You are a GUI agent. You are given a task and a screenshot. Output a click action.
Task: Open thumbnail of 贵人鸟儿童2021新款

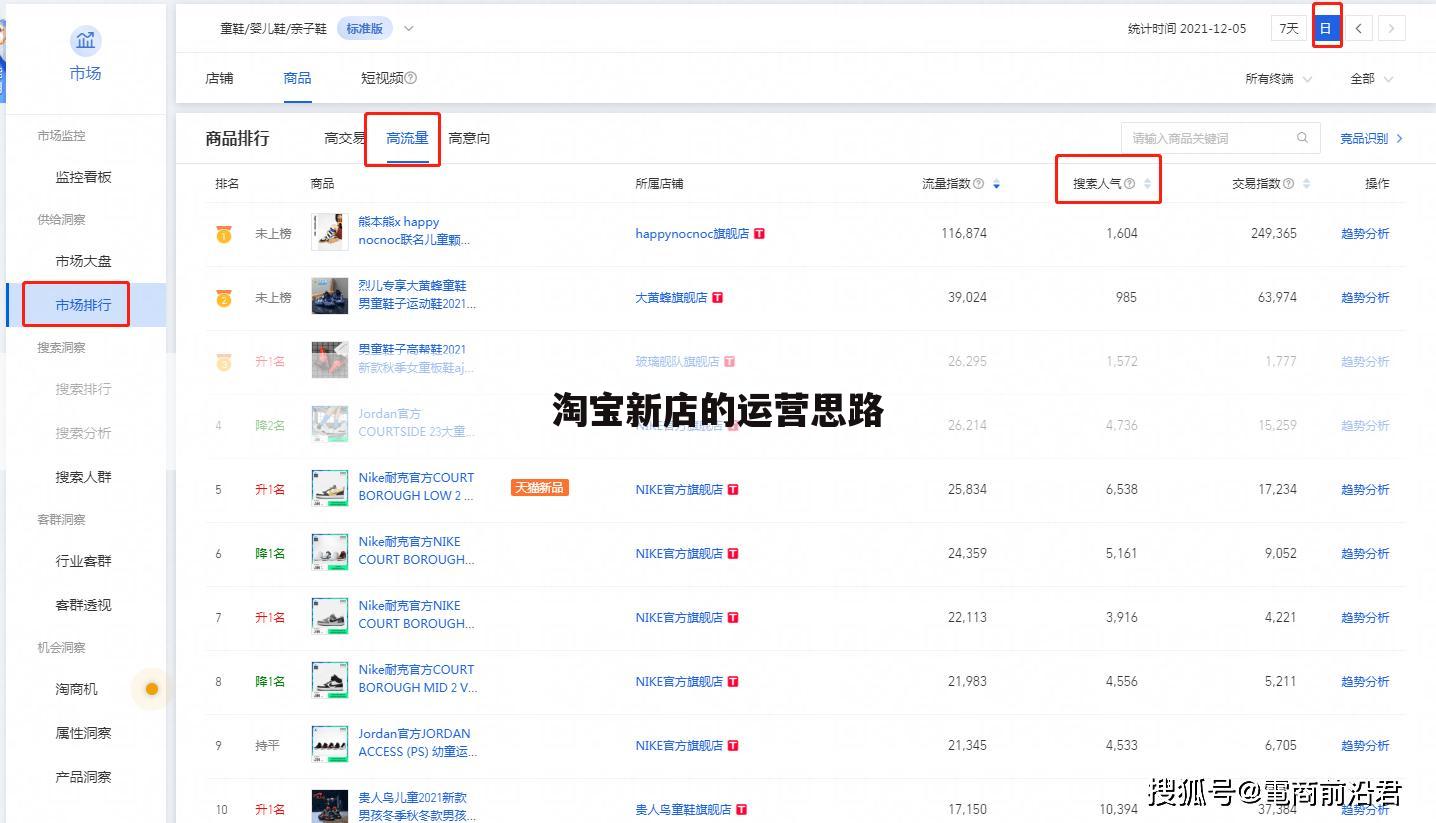pos(330,805)
